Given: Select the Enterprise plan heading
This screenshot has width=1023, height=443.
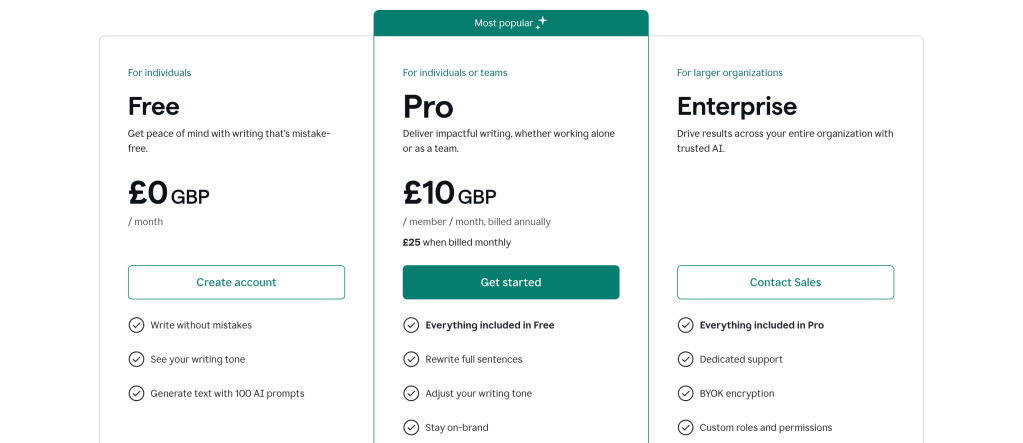Looking at the screenshot, I should 737,106.
